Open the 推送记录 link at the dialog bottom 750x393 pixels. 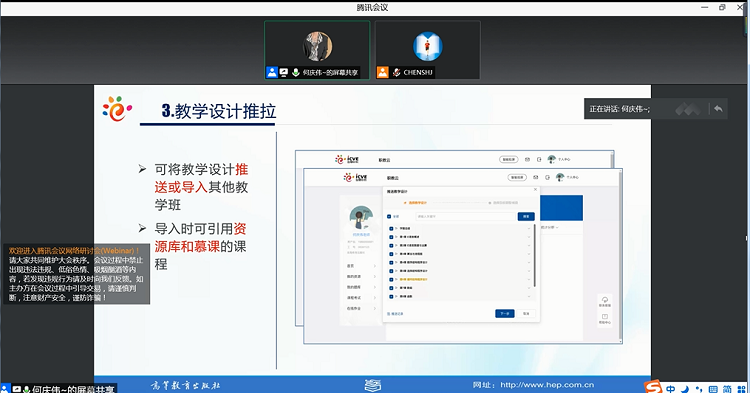pyautogui.click(x=395, y=314)
